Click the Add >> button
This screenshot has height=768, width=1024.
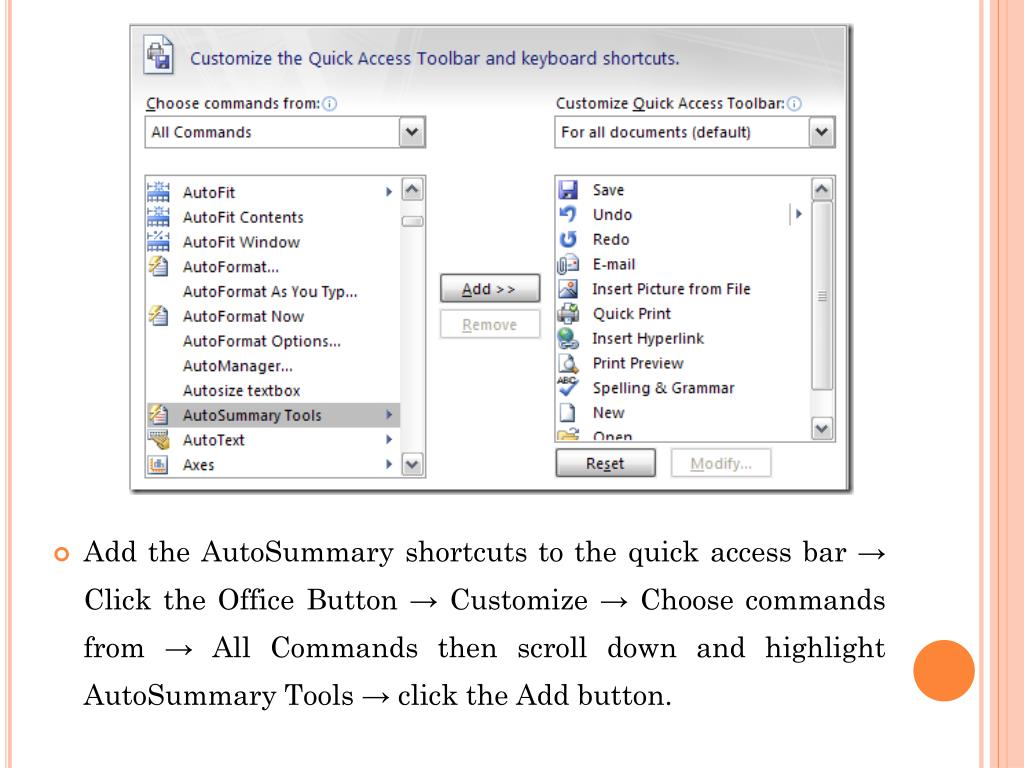pos(490,289)
